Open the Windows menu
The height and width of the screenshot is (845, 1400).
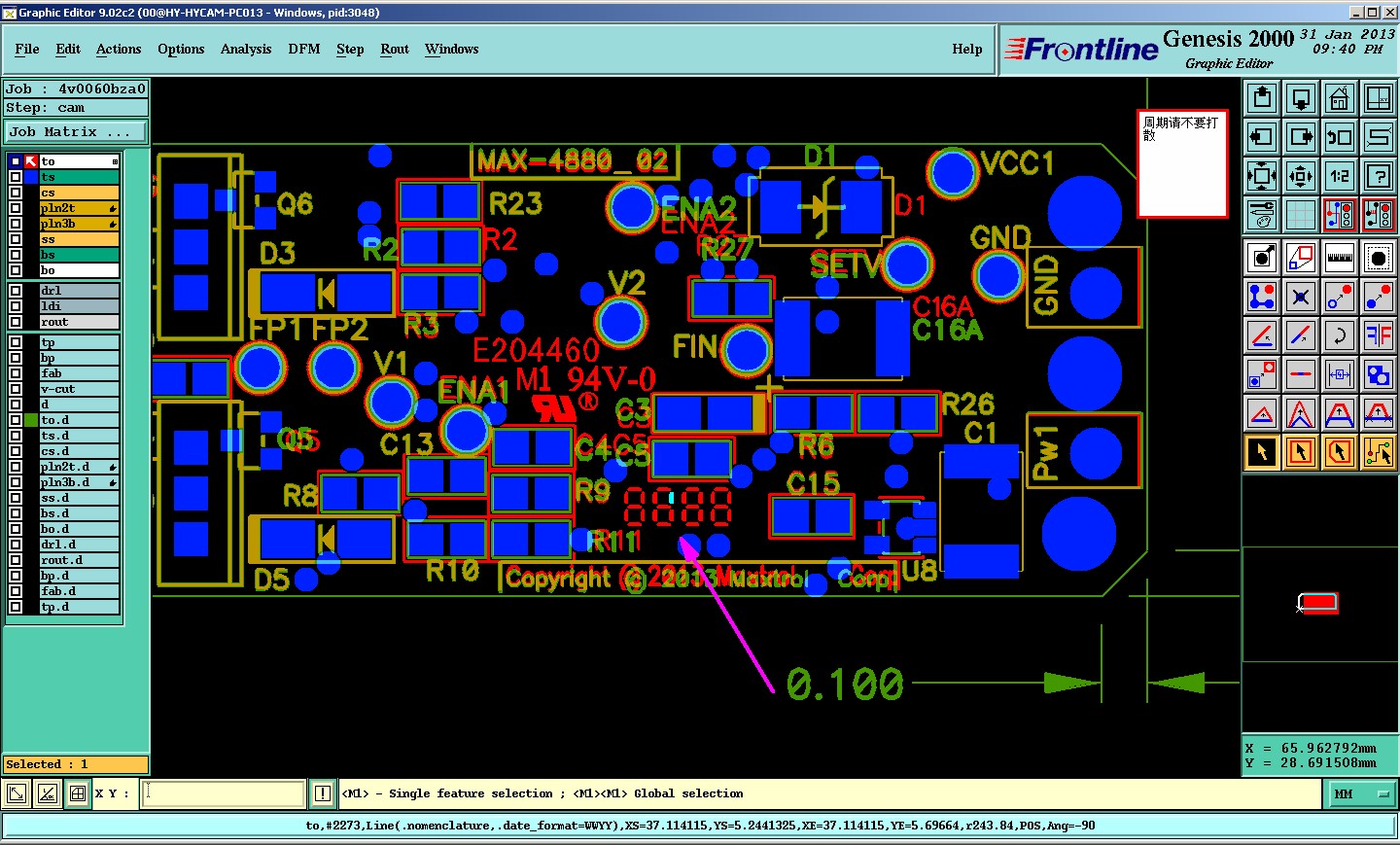tap(452, 49)
